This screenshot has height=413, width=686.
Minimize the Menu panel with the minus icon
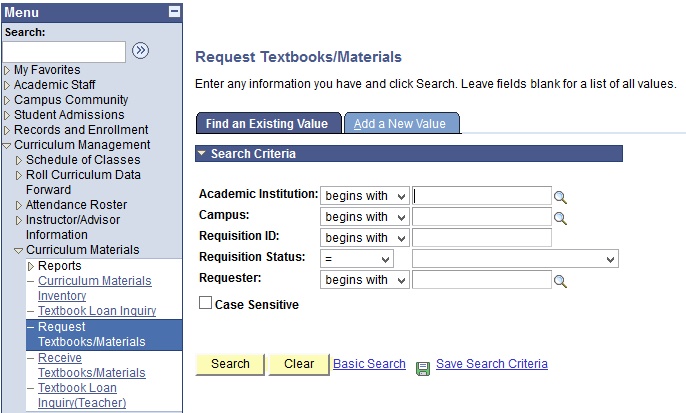175,11
